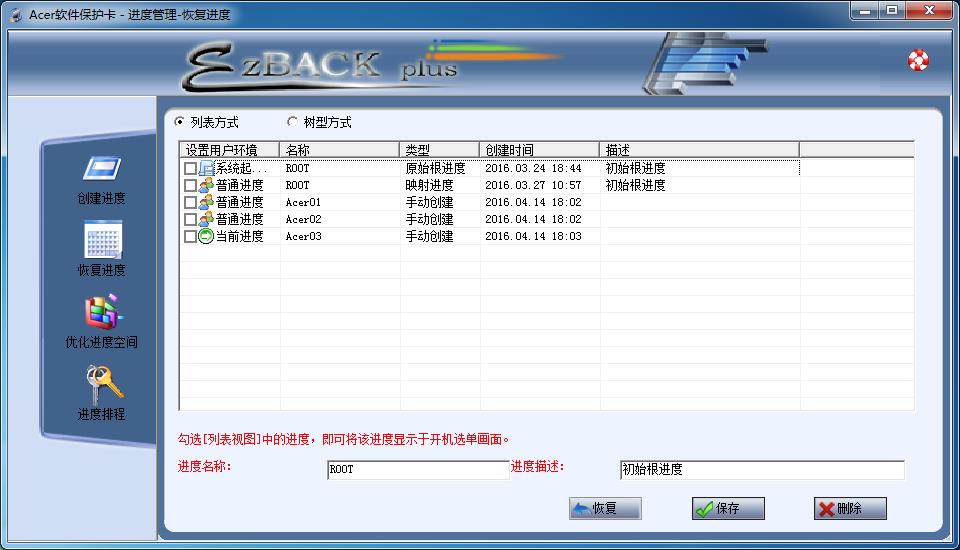Click the Acer01 row user icon
Screen dimensions: 960x550
206,203
